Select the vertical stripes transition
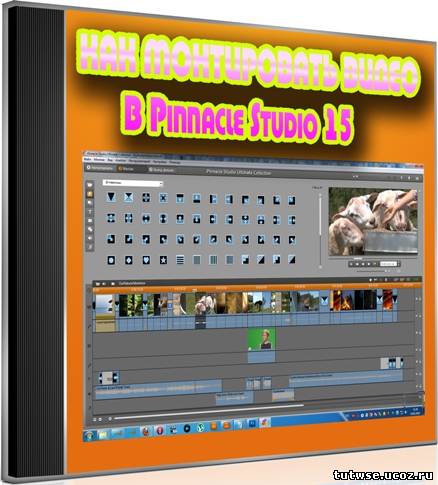The height and width of the screenshot is (485, 438). [x=213, y=260]
